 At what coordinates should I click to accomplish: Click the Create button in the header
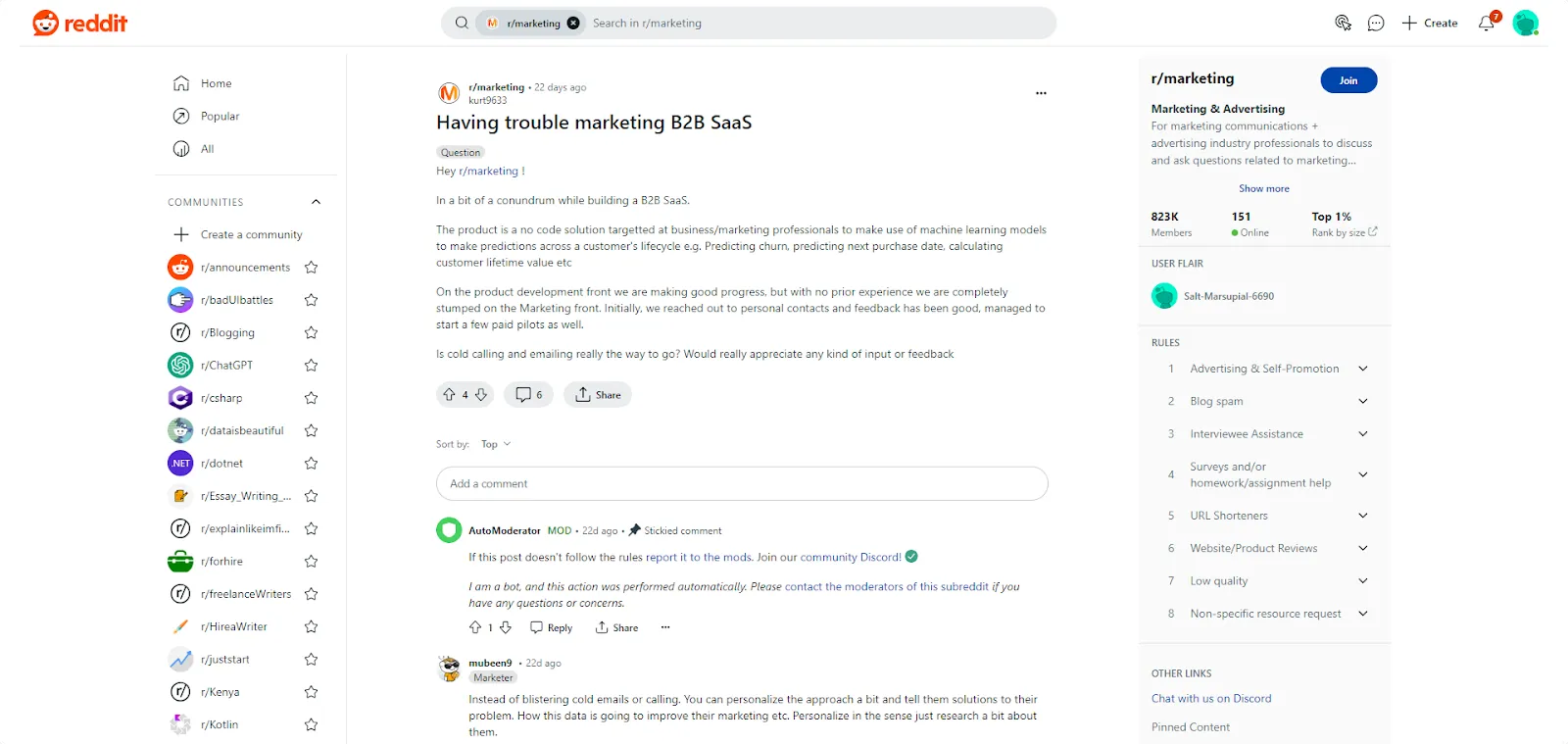click(x=1430, y=23)
